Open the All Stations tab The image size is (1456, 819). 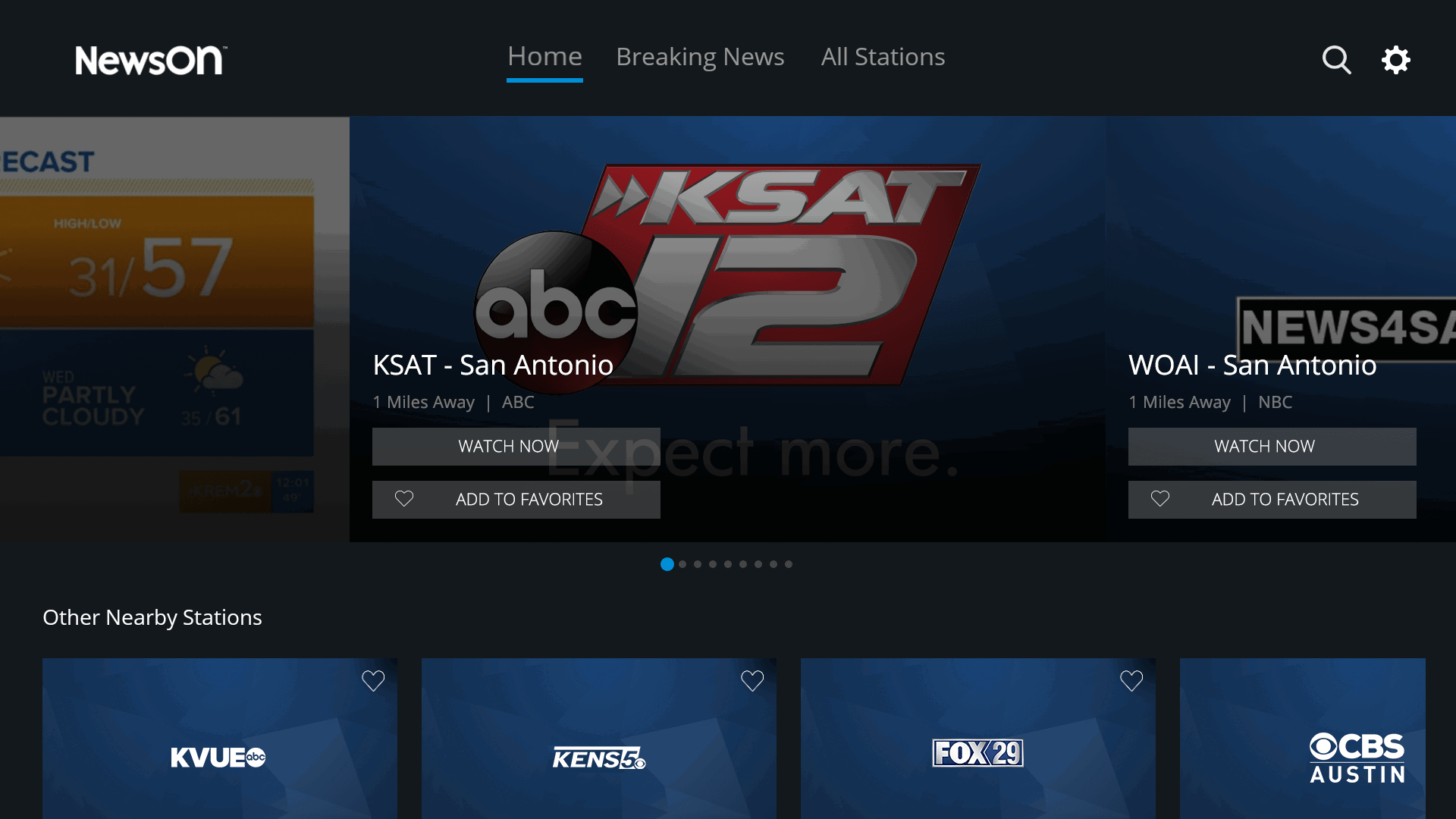pyautogui.click(x=883, y=57)
